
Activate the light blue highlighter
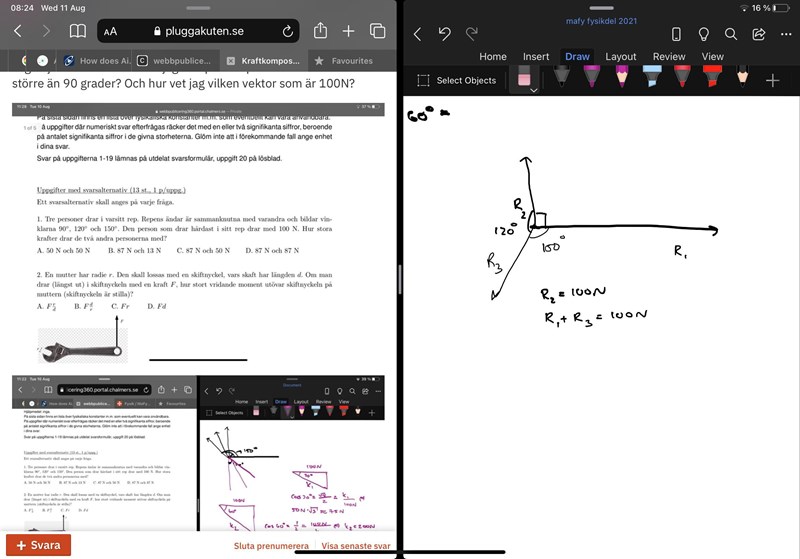[x=652, y=78]
